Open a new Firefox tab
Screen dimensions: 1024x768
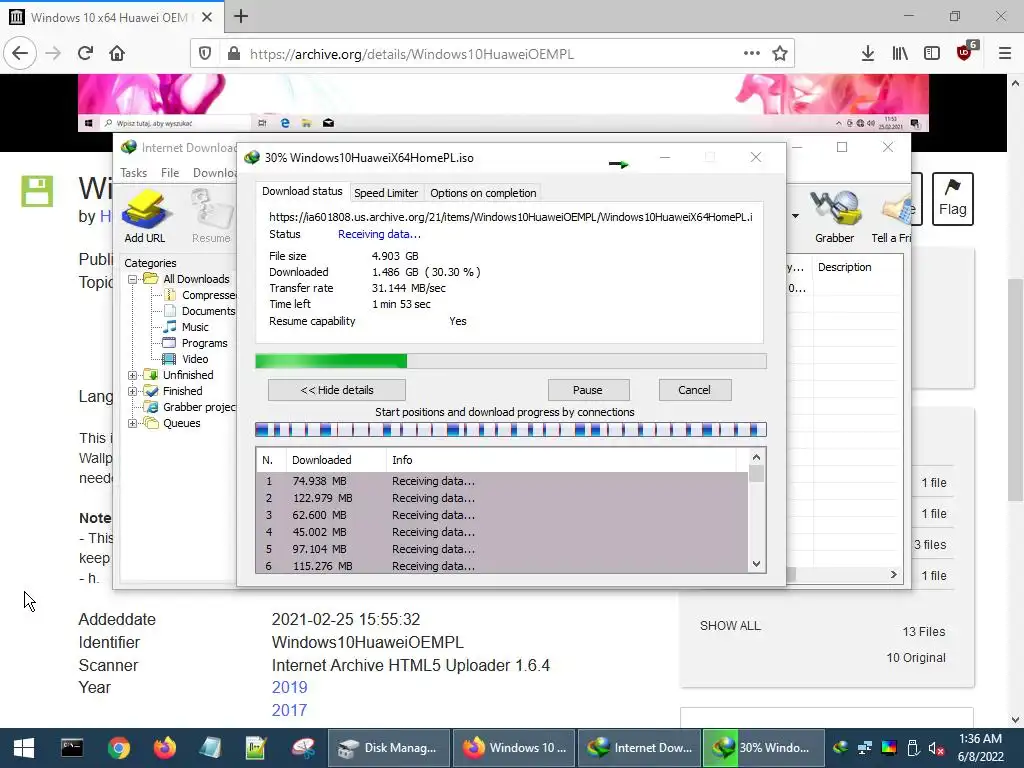[x=241, y=16]
